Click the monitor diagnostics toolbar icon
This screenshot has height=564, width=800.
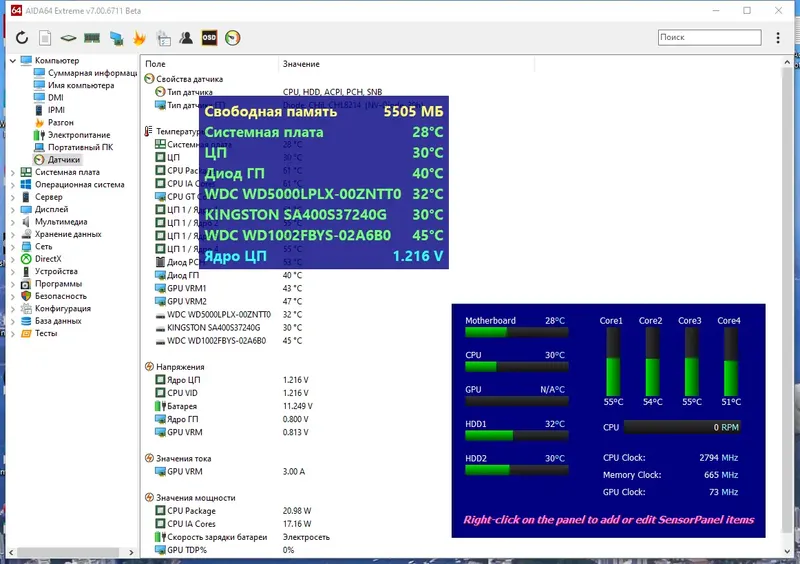(x=116, y=38)
